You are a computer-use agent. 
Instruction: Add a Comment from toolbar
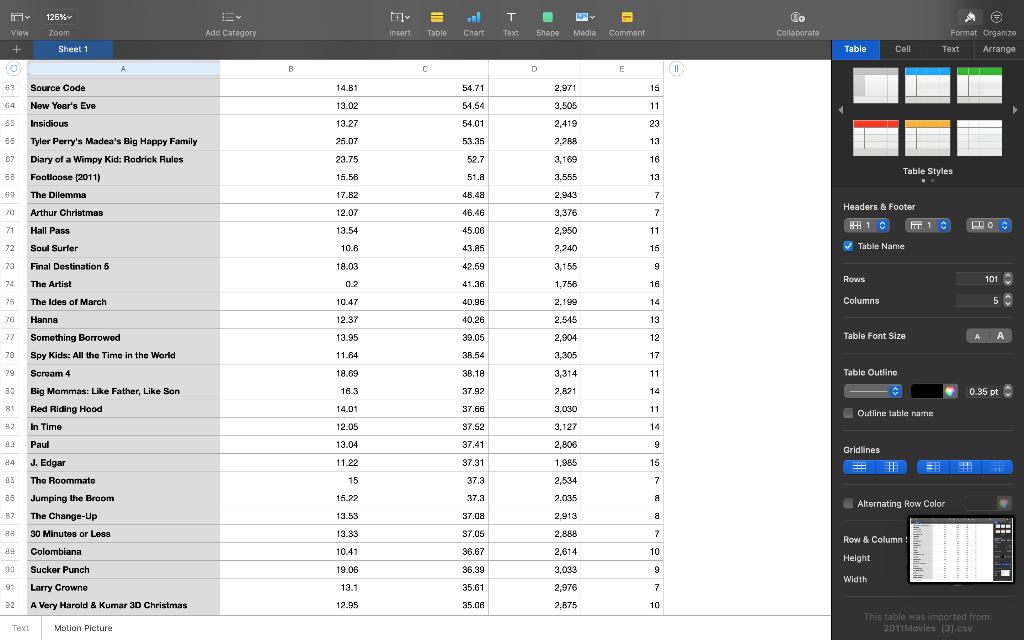point(627,17)
